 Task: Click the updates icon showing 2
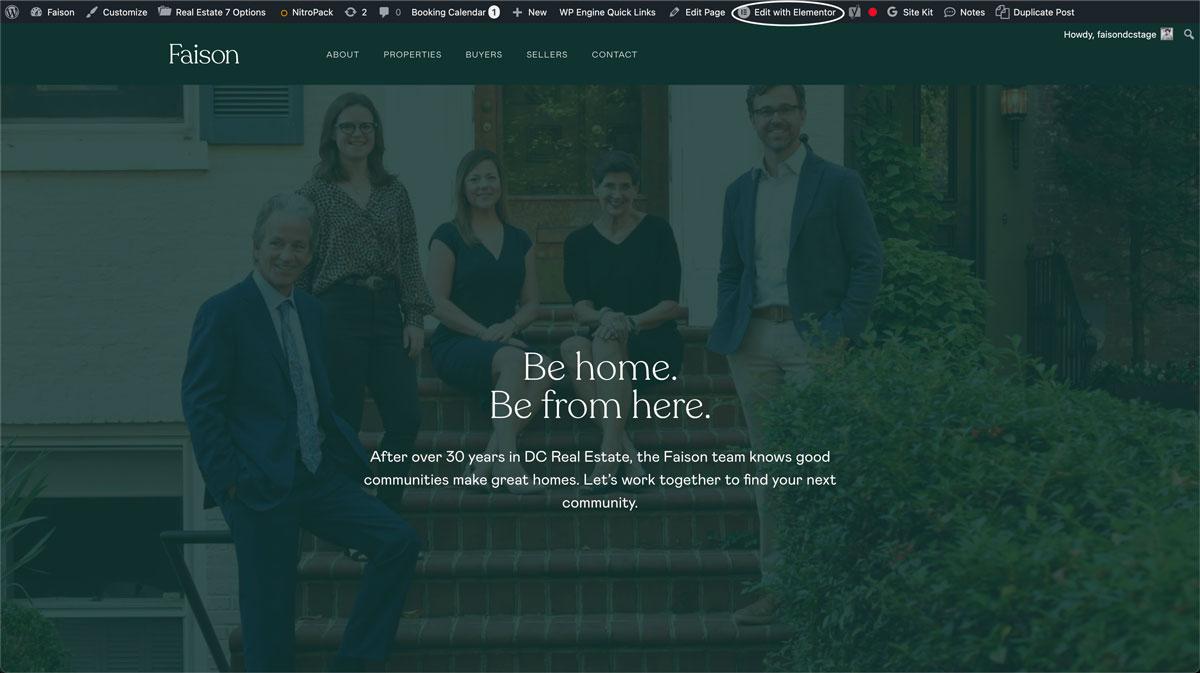coord(355,12)
